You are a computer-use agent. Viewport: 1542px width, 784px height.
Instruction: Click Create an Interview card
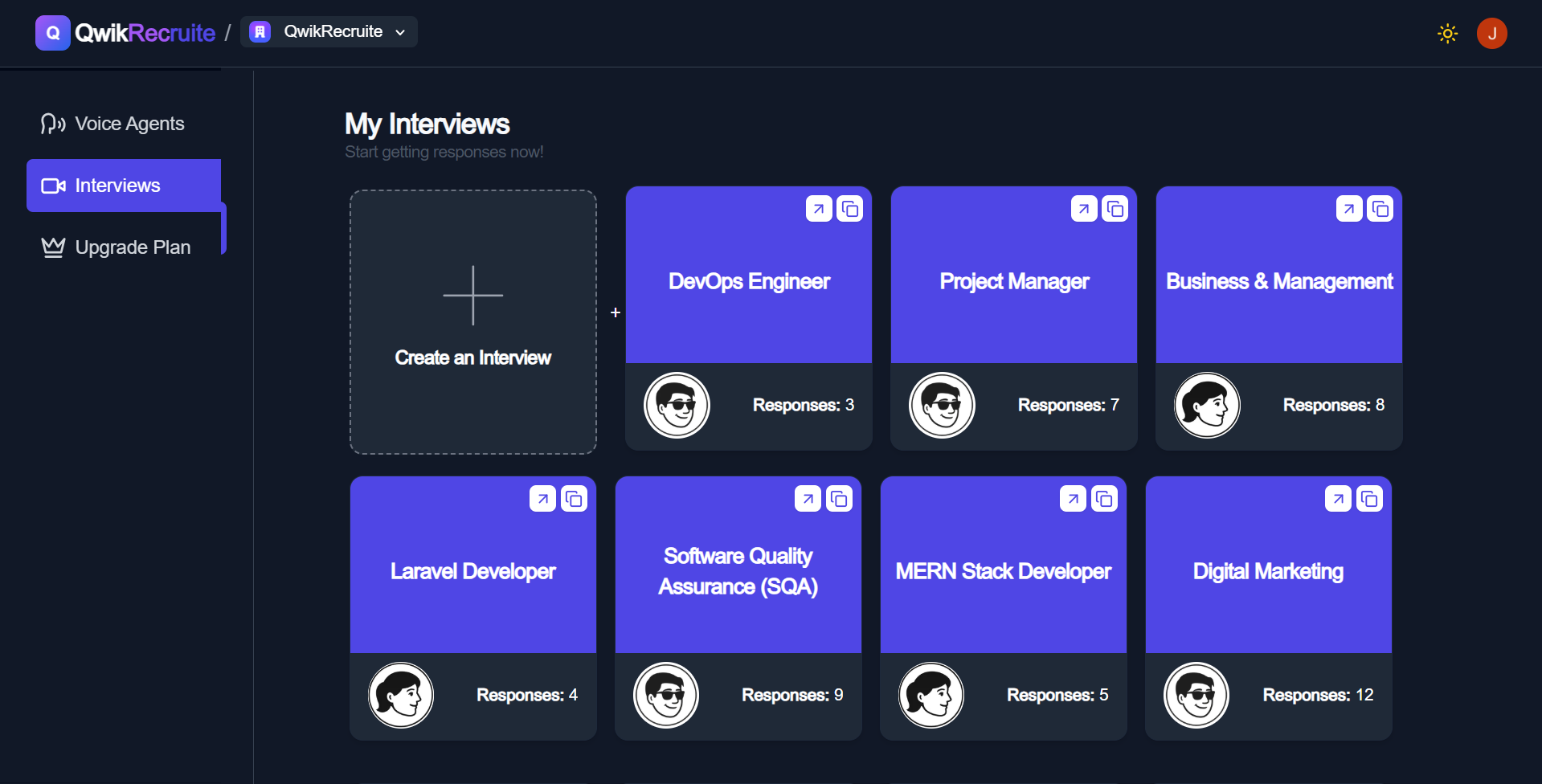[472, 322]
